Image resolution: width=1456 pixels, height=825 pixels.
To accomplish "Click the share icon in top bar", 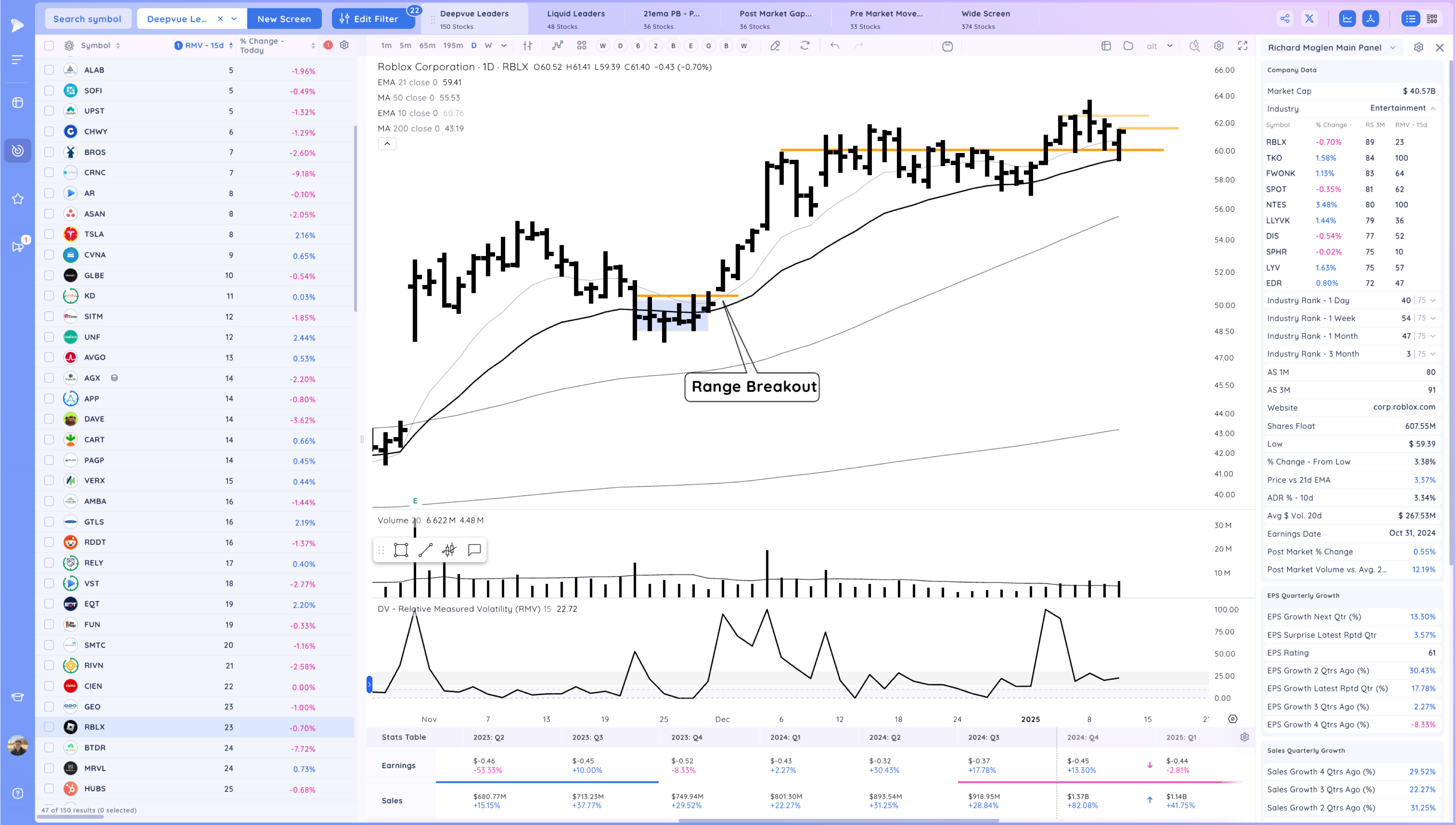I will (1285, 19).
